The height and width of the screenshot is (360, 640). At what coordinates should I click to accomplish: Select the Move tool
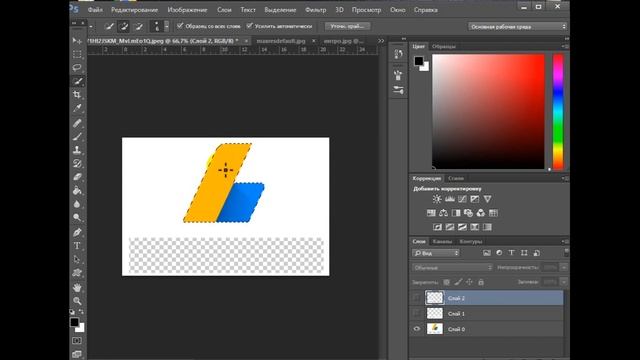(77, 41)
